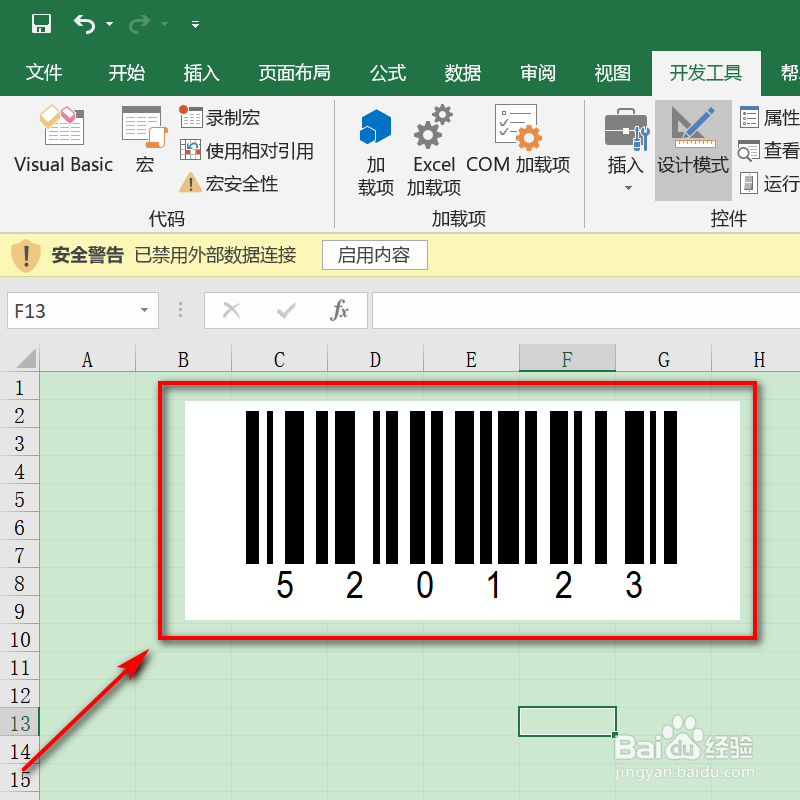Open the redo history dropdown arrow
800x800 pixels.
pos(164,23)
